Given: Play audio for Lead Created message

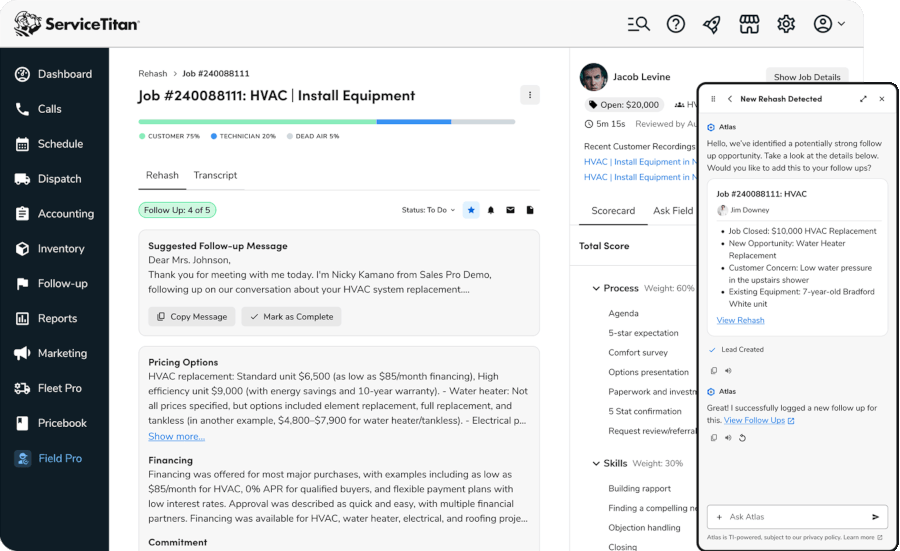Looking at the screenshot, I should click(x=728, y=371).
